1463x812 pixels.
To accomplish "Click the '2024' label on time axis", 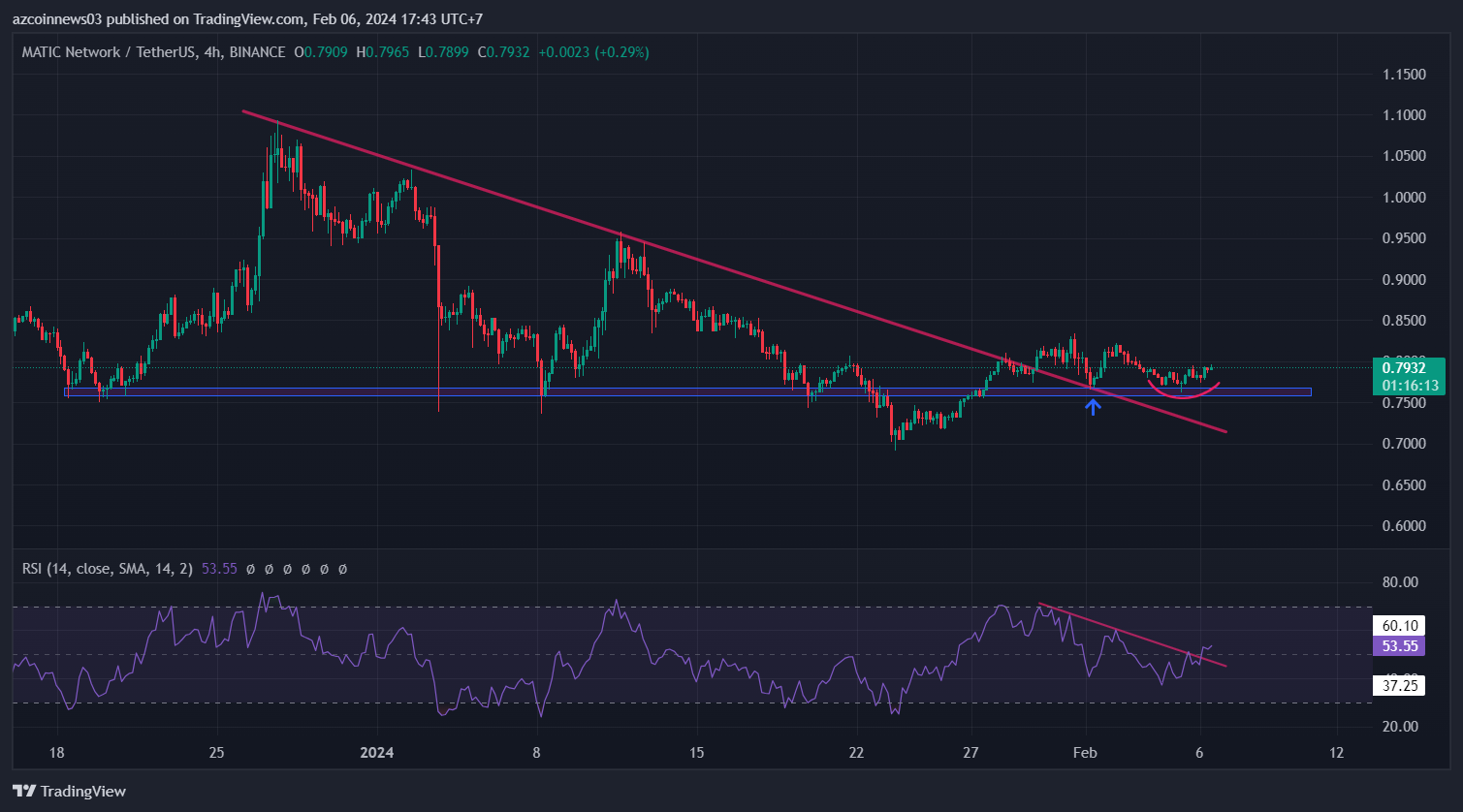I will pos(376,754).
